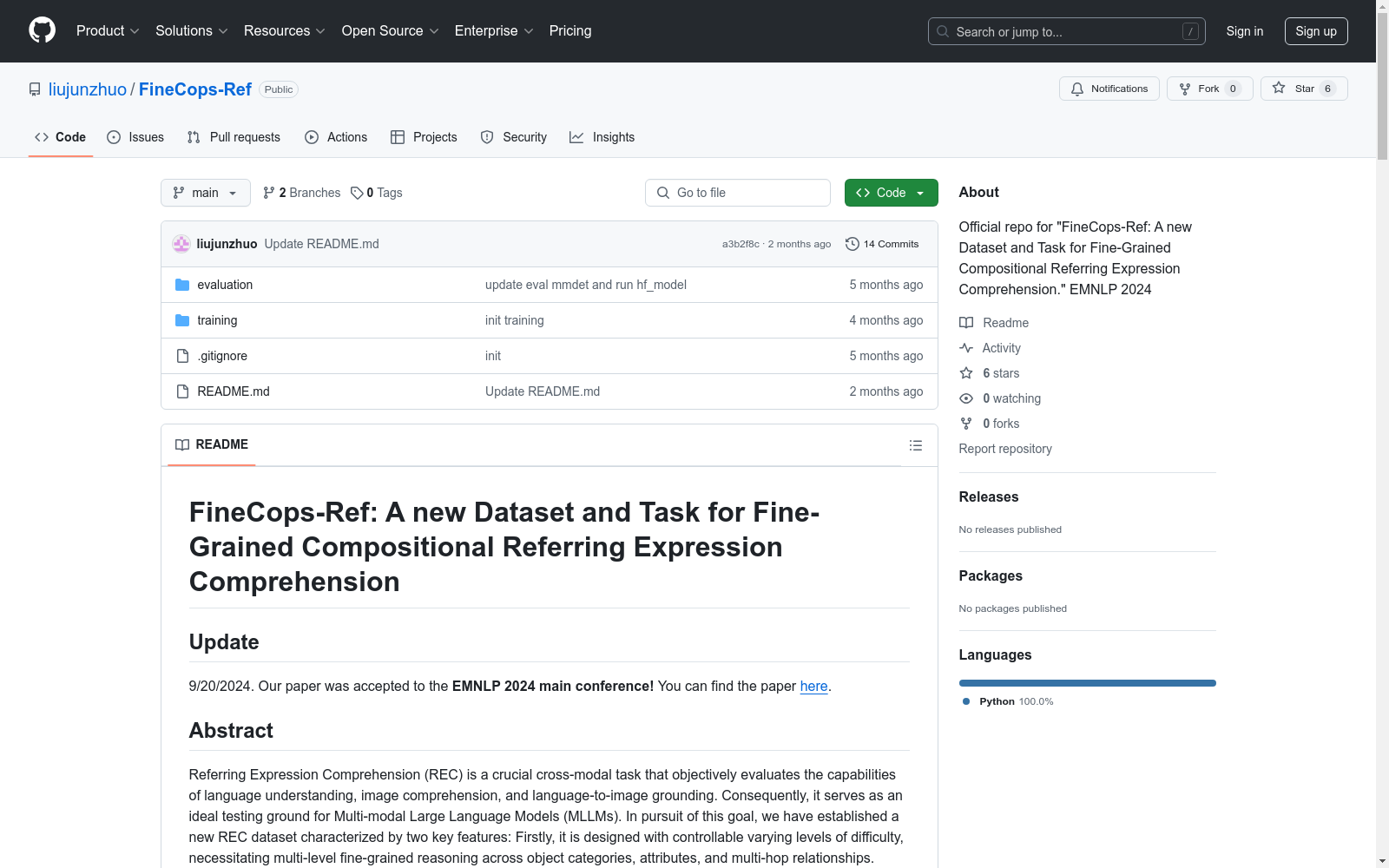The image size is (1389, 868).
Task: Click Sign in
Action: point(1245,31)
